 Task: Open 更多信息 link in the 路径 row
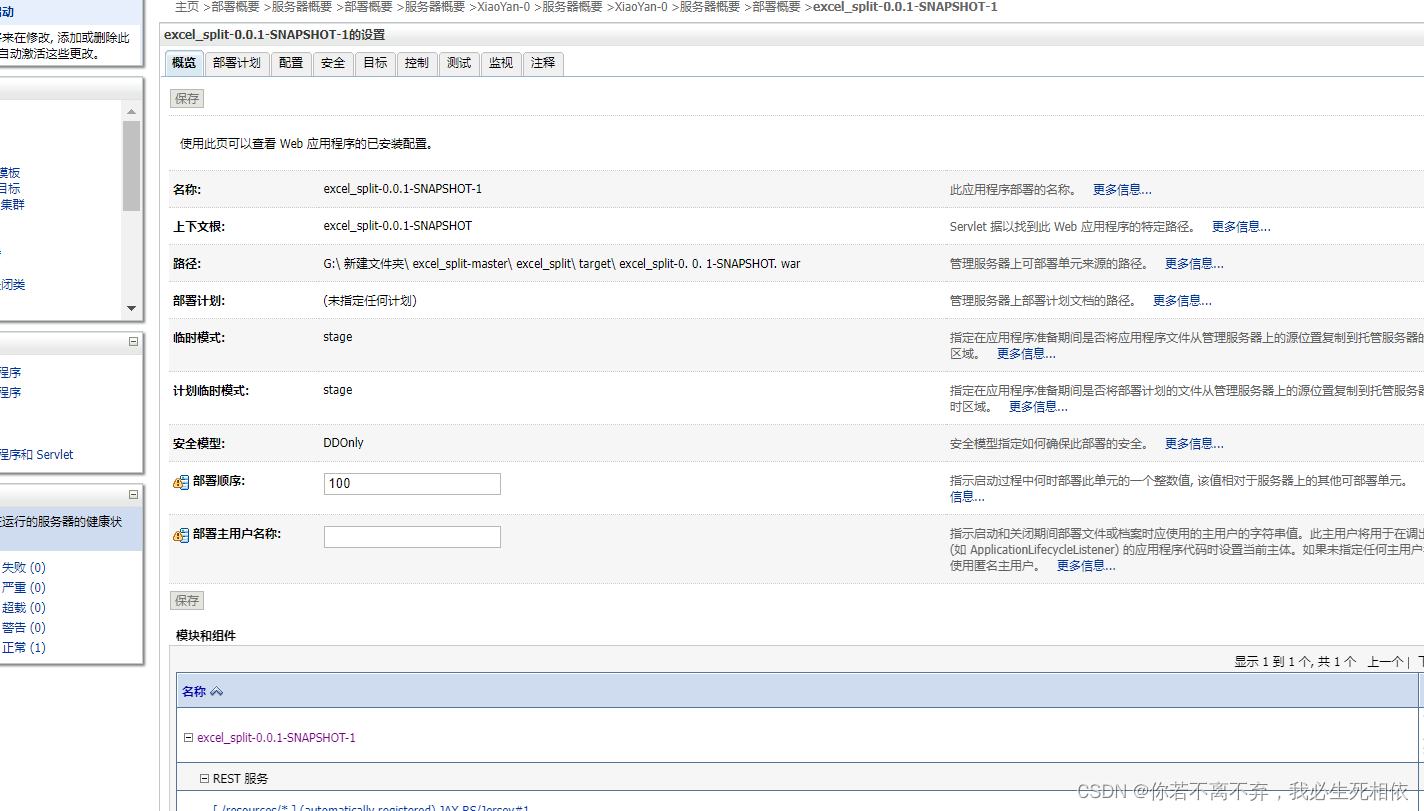coord(1194,263)
